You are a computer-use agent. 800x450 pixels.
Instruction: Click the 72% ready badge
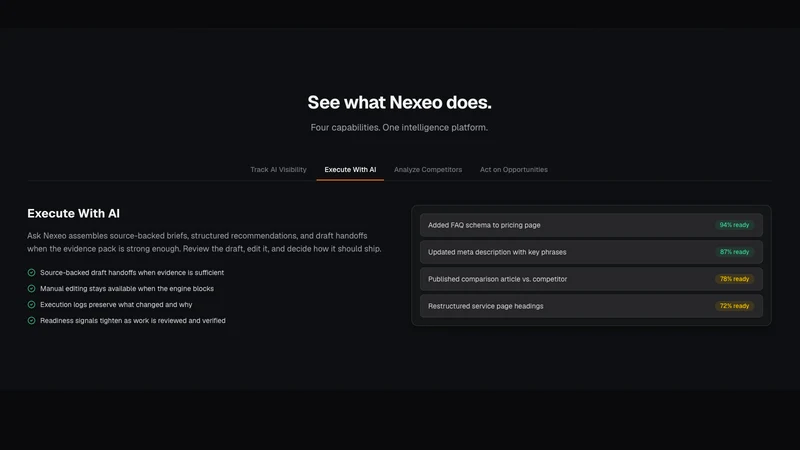pyautogui.click(x=734, y=306)
